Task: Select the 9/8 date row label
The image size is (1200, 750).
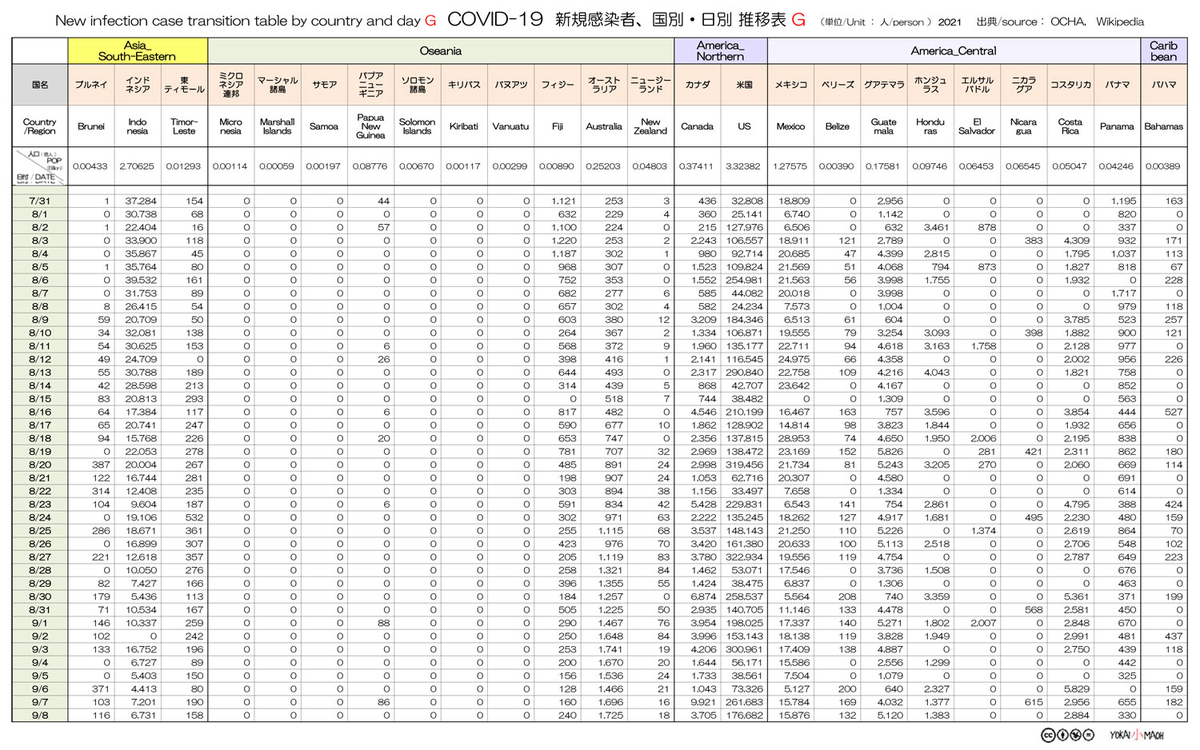Action: point(40,716)
